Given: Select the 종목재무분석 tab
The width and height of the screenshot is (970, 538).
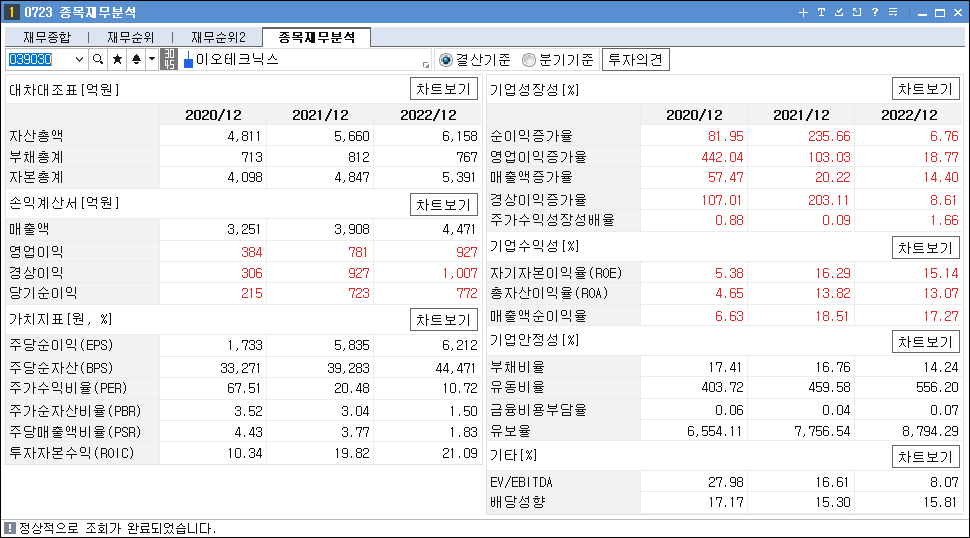Looking at the screenshot, I should click(317, 37).
